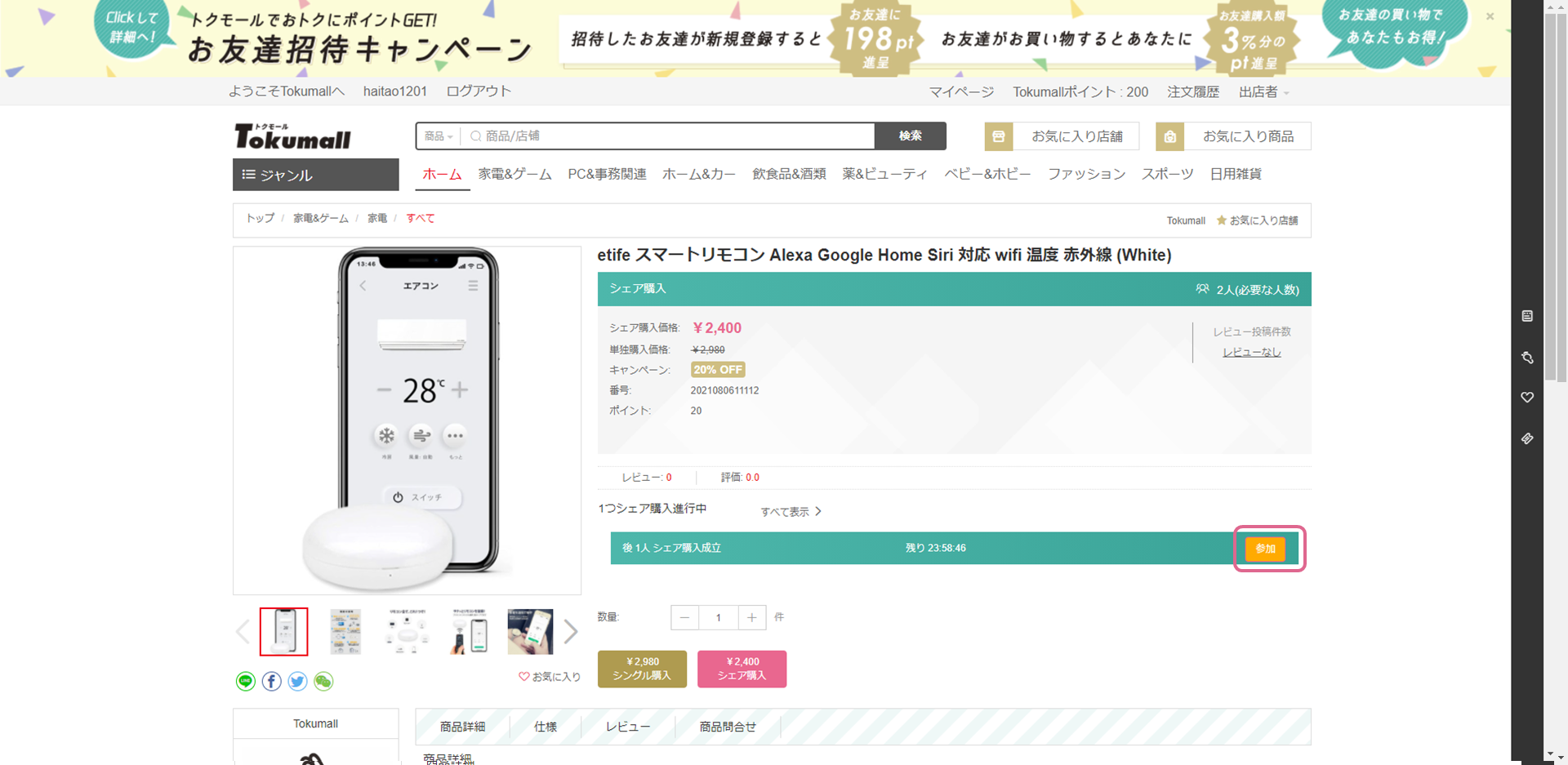
Task: Open ベビー&ホビー category
Action: (988, 174)
